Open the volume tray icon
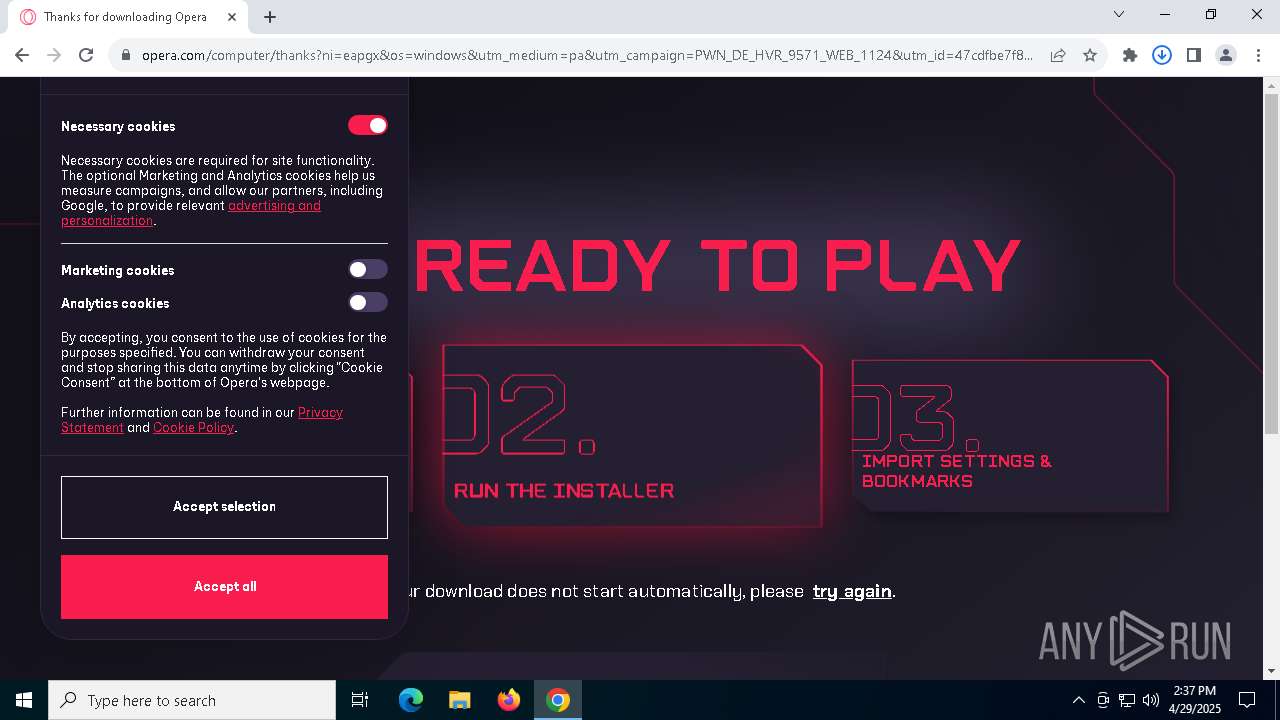The image size is (1280, 720). point(1151,700)
